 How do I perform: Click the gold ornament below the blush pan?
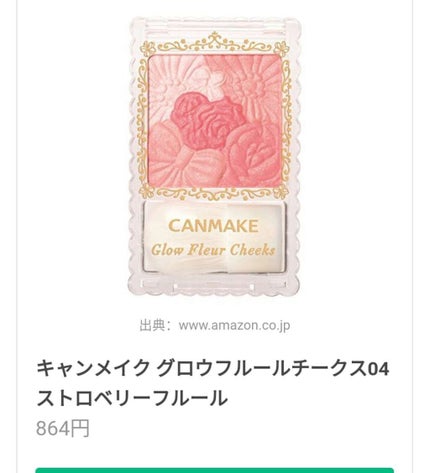(x=215, y=193)
